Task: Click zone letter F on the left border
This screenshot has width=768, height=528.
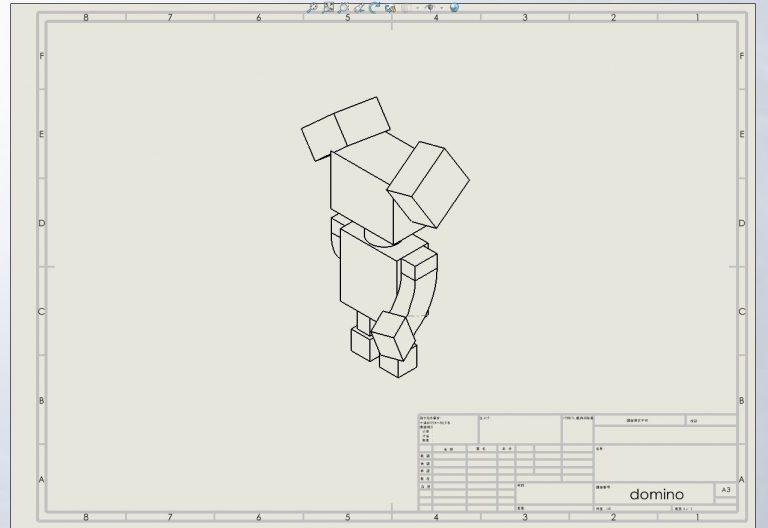Action: (41, 56)
